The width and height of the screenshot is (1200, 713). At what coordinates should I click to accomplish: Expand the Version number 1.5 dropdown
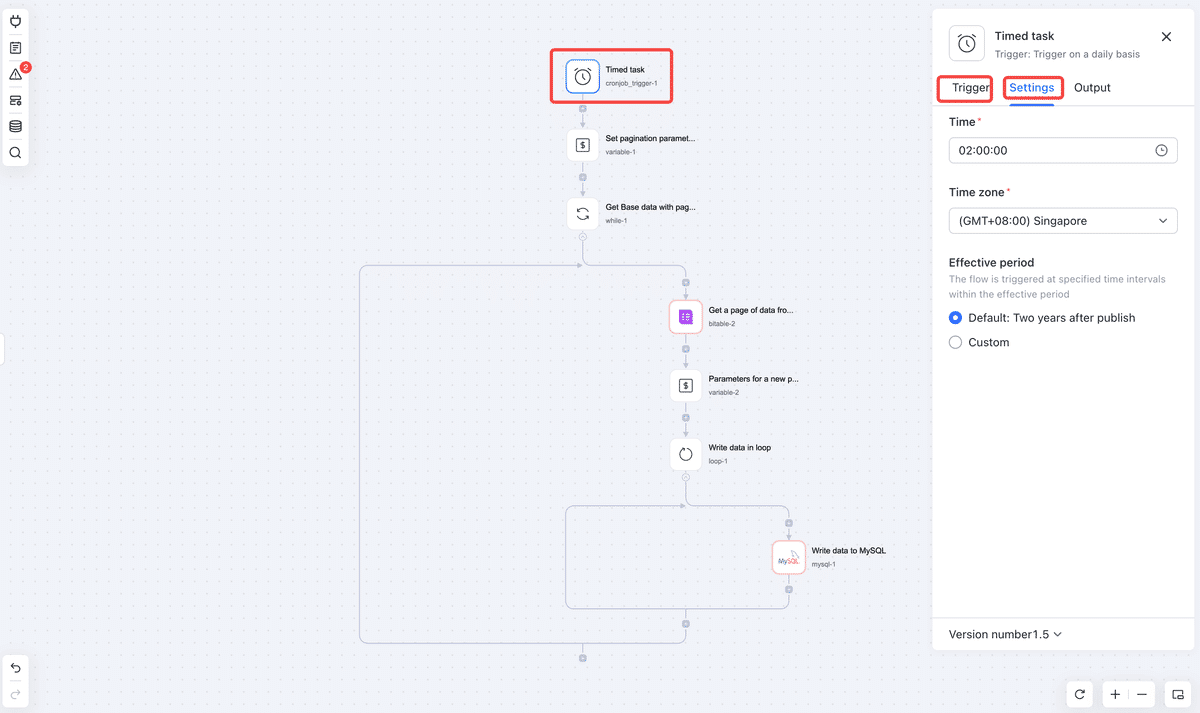(1005, 634)
